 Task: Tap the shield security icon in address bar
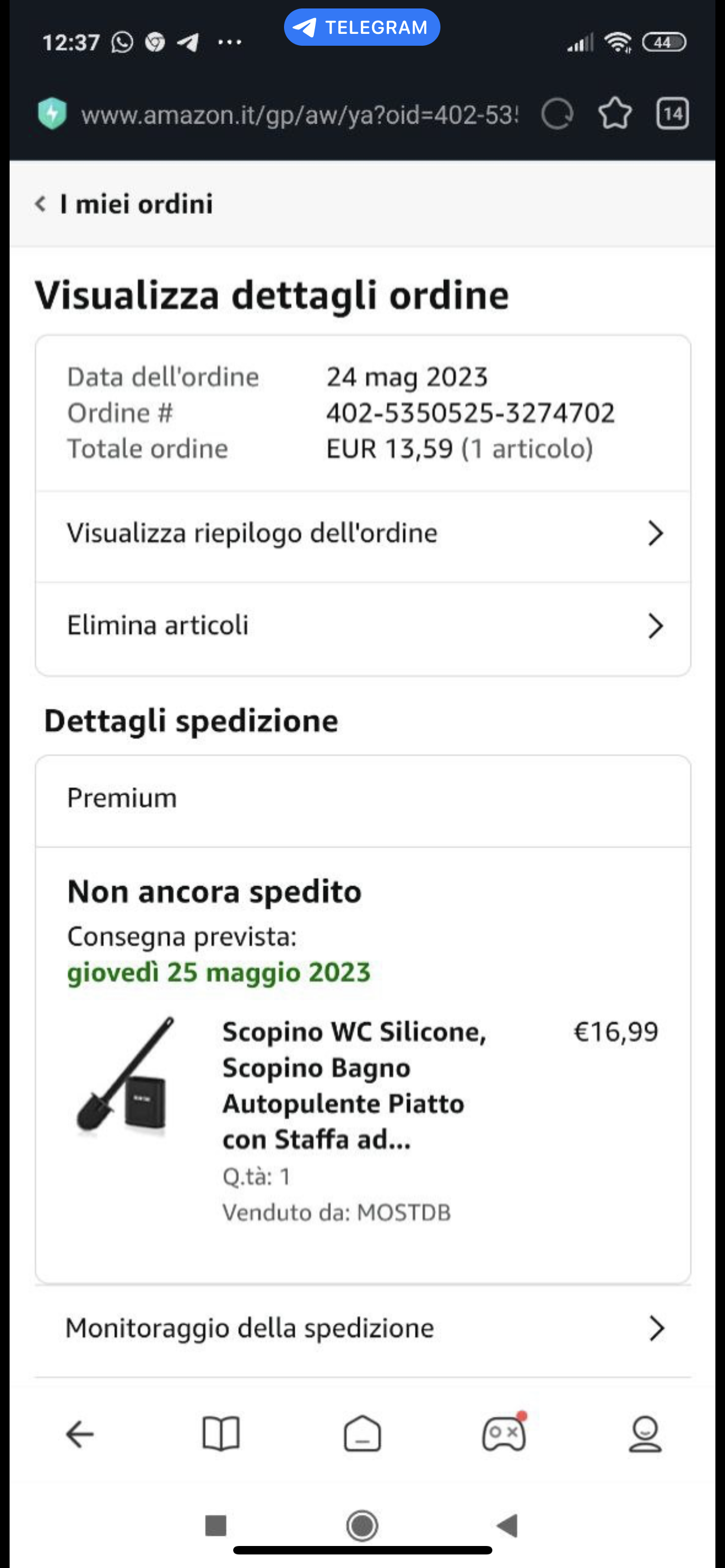52,114
